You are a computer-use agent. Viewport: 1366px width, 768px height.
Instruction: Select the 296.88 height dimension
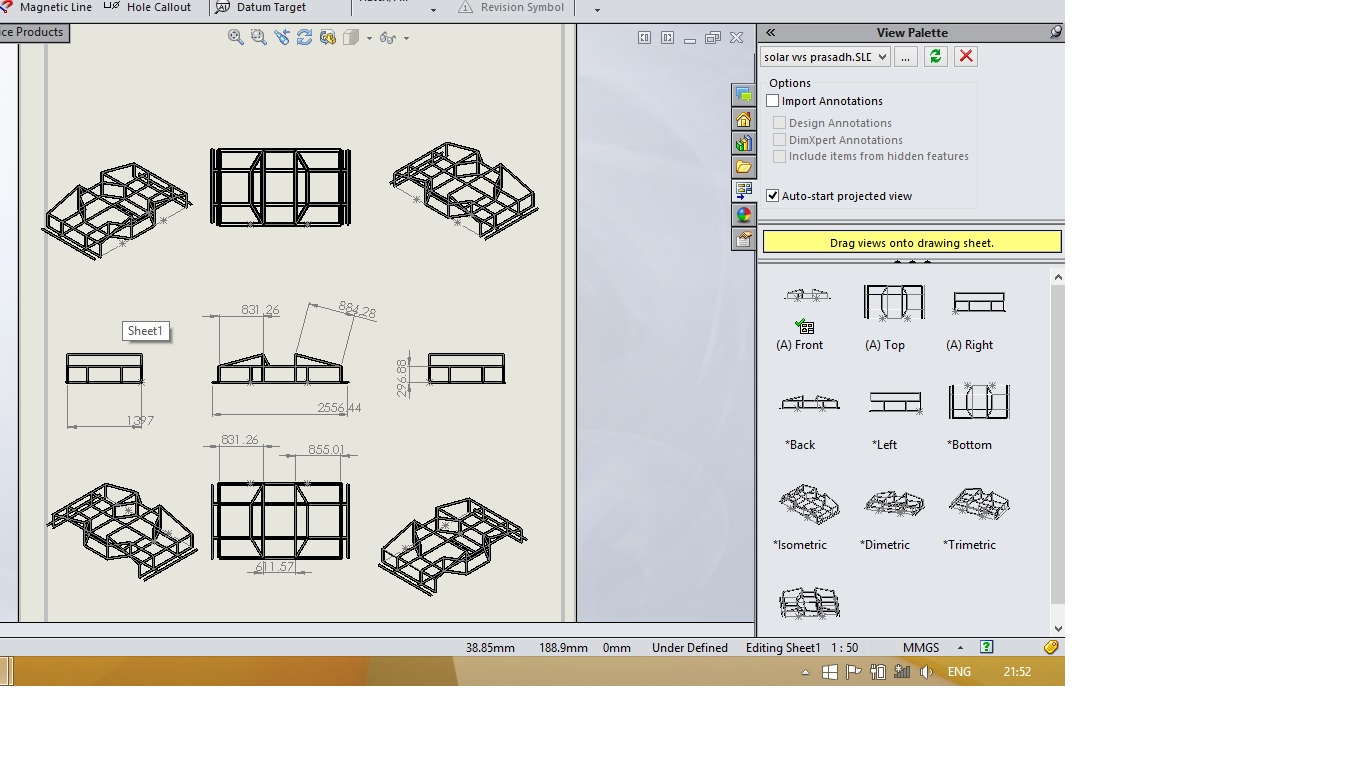point(402,379)
